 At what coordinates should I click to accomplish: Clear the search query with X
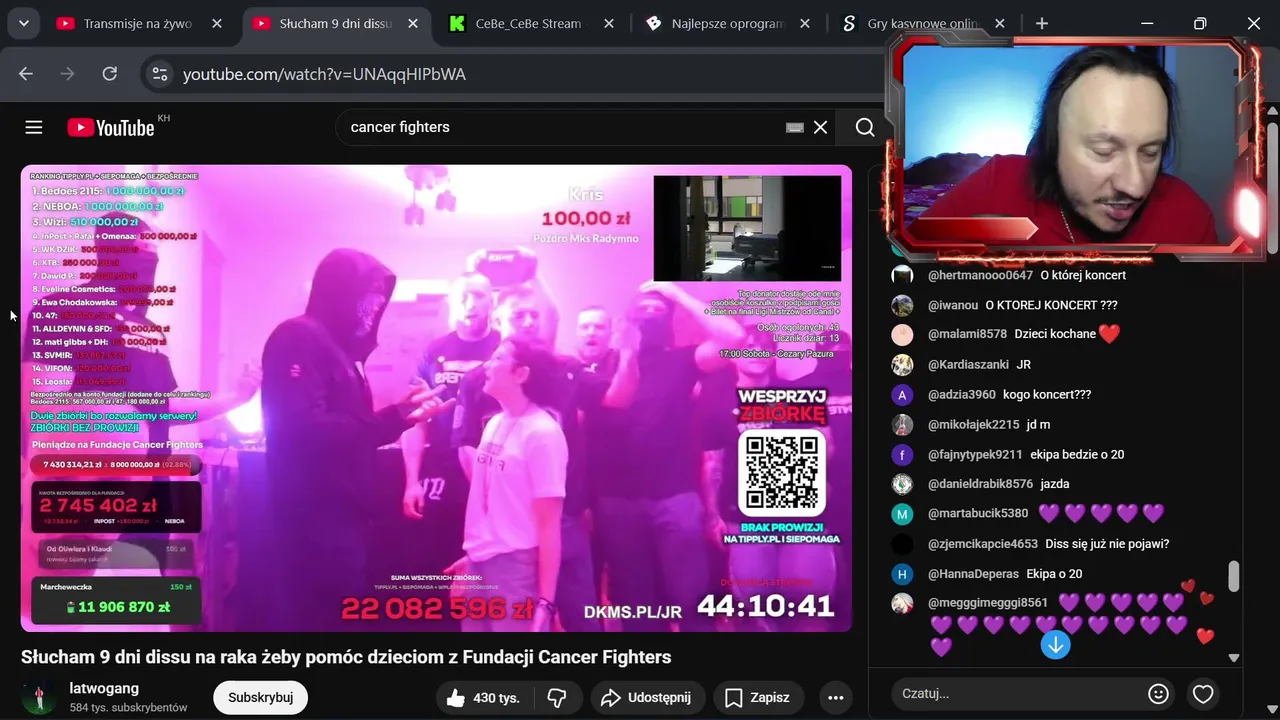[820, 127]
